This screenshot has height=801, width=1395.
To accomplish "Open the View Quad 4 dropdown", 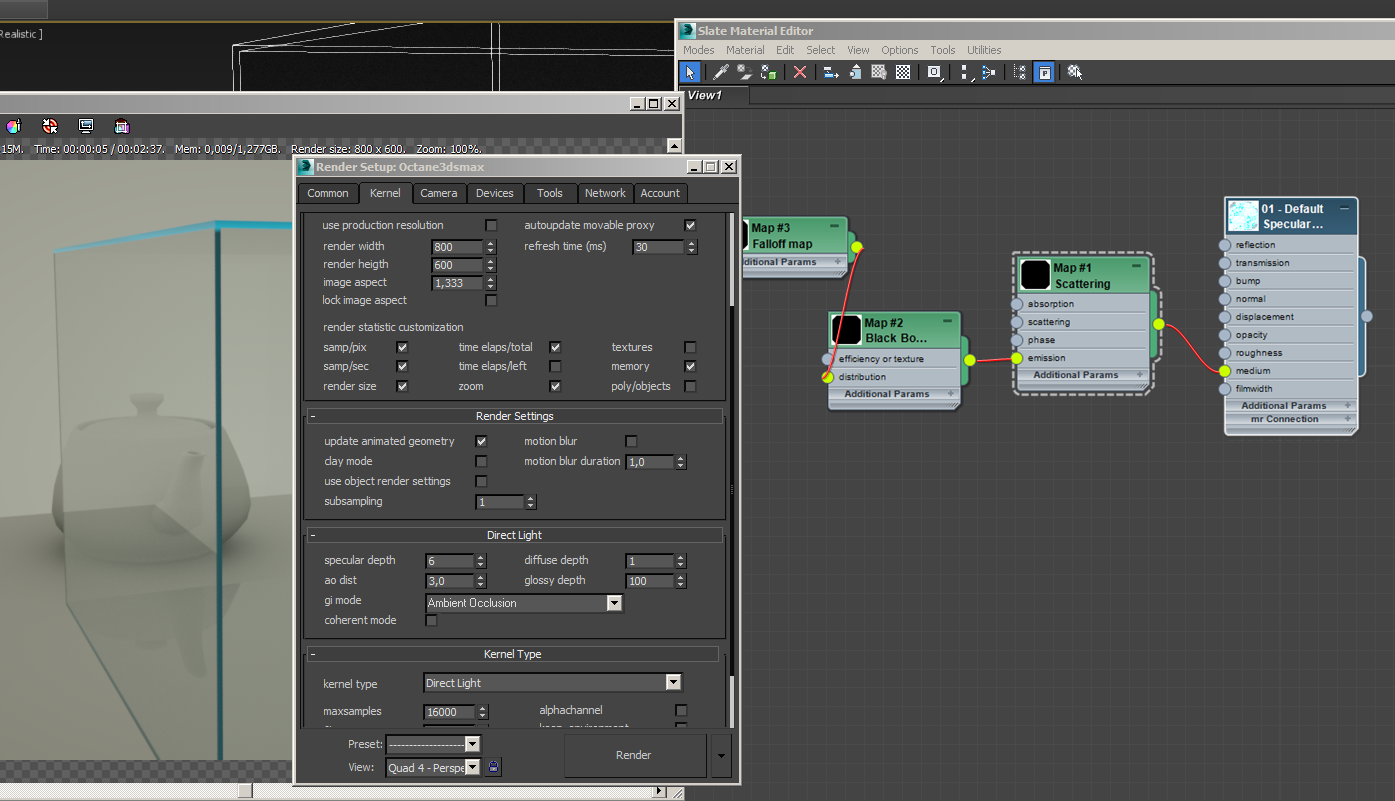I will coord(433,767).
